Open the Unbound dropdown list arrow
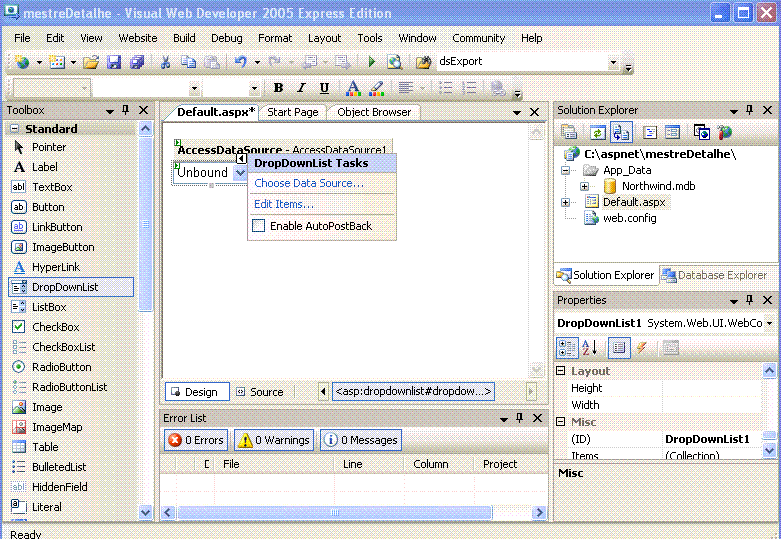Screen dimensions: 781x539 coord(240,173)
